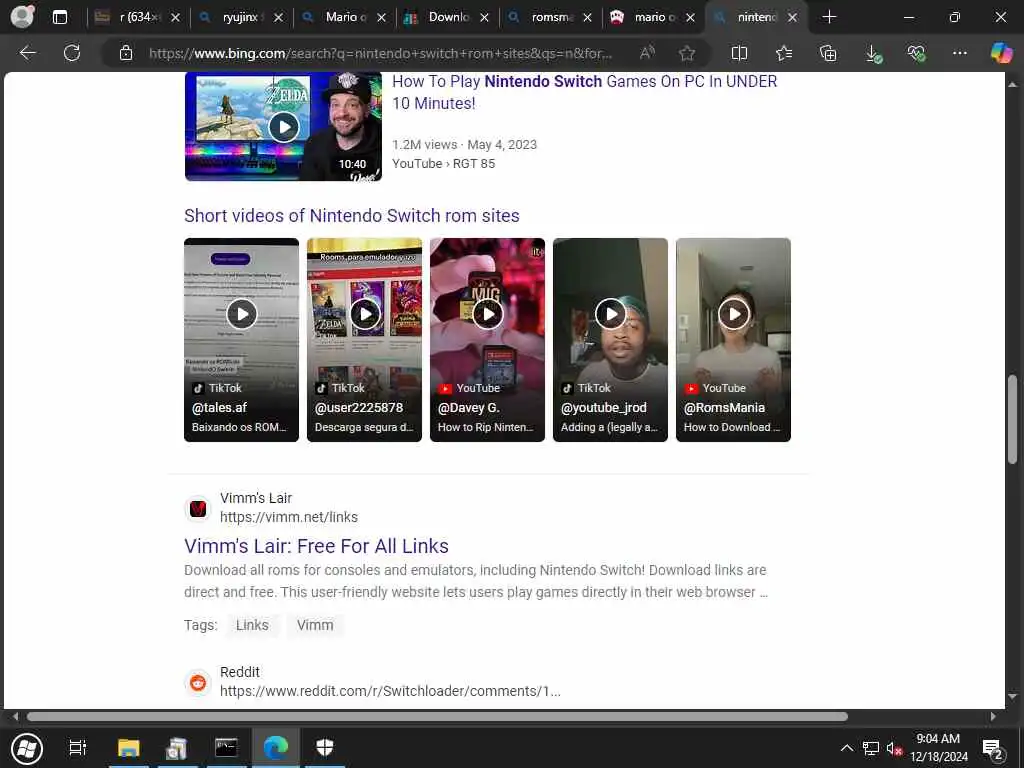The image size is (1024, 768).
Task: Click the horizontal scrollbar thumb
Action: (x=437, y=716)
